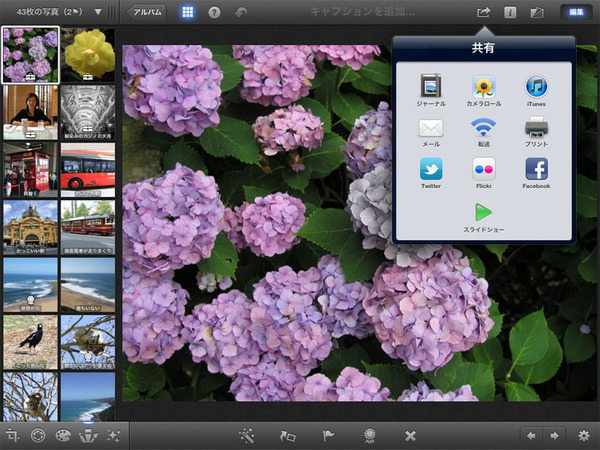600x450 pixels.
Task: Rotate the photo
Action: tap(288, 436)
